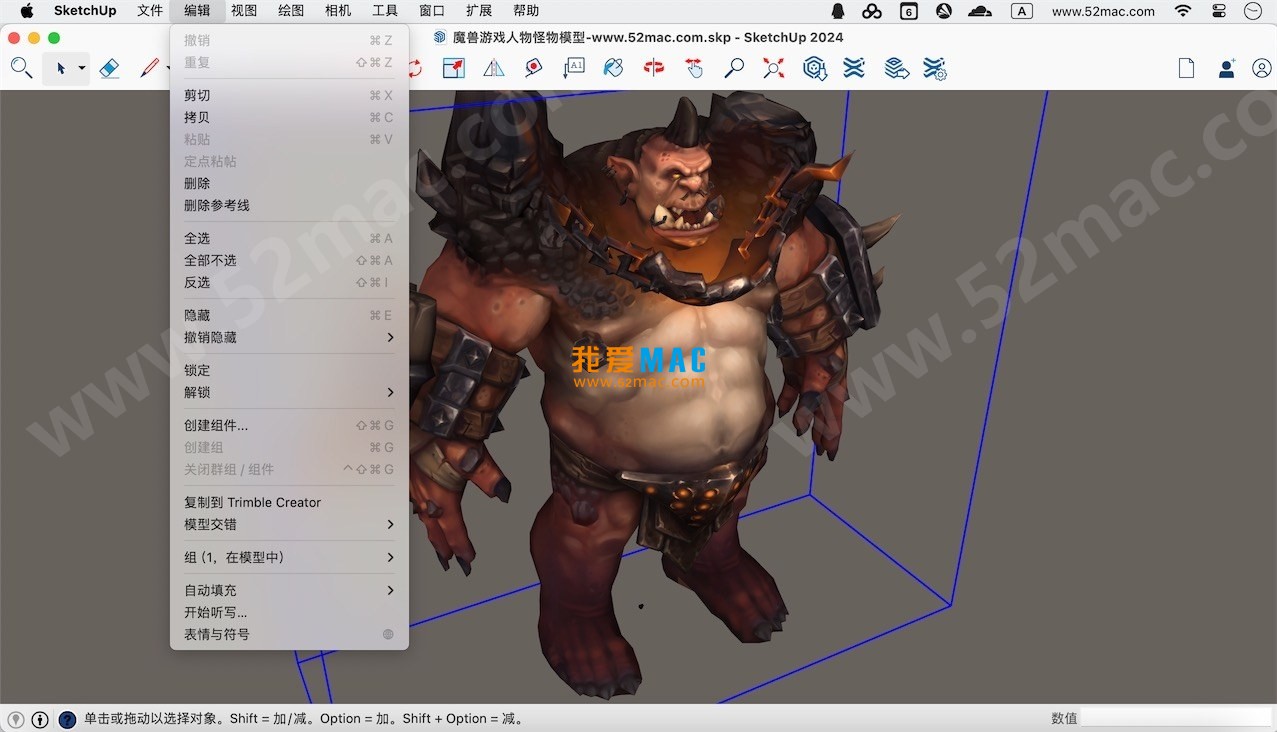Image resolution: width=1277 pixels, height=732 pixels.
Task: Select the Paint Bucket tool
Action: [614, 68]
